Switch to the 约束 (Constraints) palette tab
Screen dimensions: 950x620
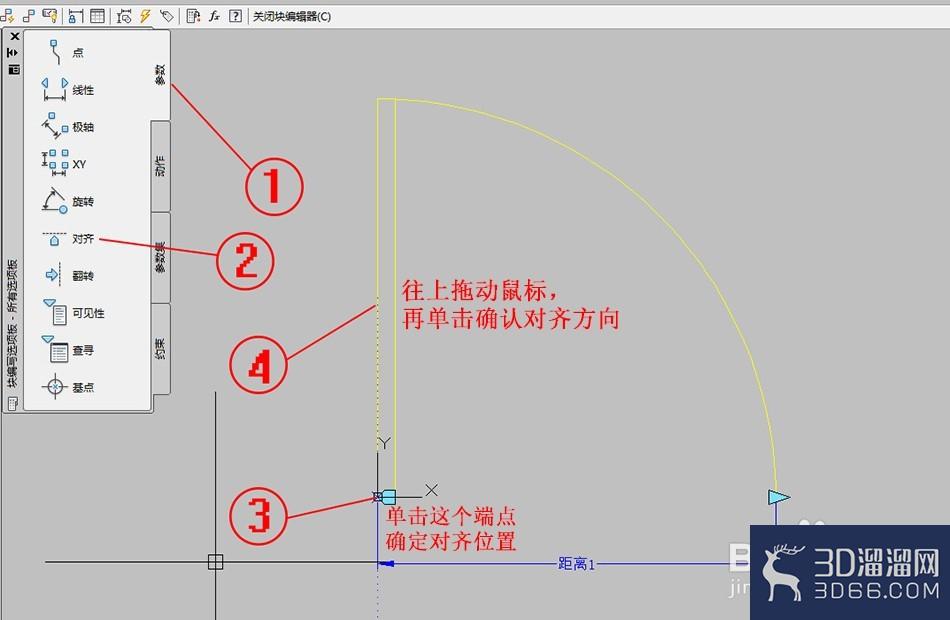pyautogui.click(x=160, y=348)
